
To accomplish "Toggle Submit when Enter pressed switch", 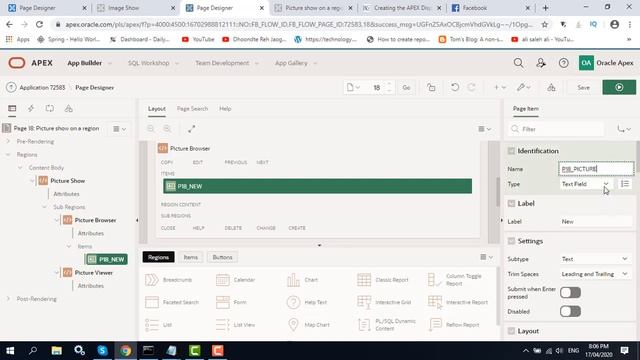I will (x=570, y=292).
